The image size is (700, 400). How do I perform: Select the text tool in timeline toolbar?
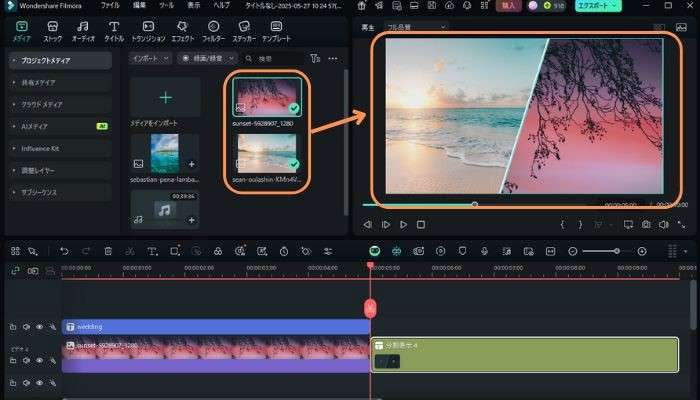pyautogui.click(x=152, y=251)
